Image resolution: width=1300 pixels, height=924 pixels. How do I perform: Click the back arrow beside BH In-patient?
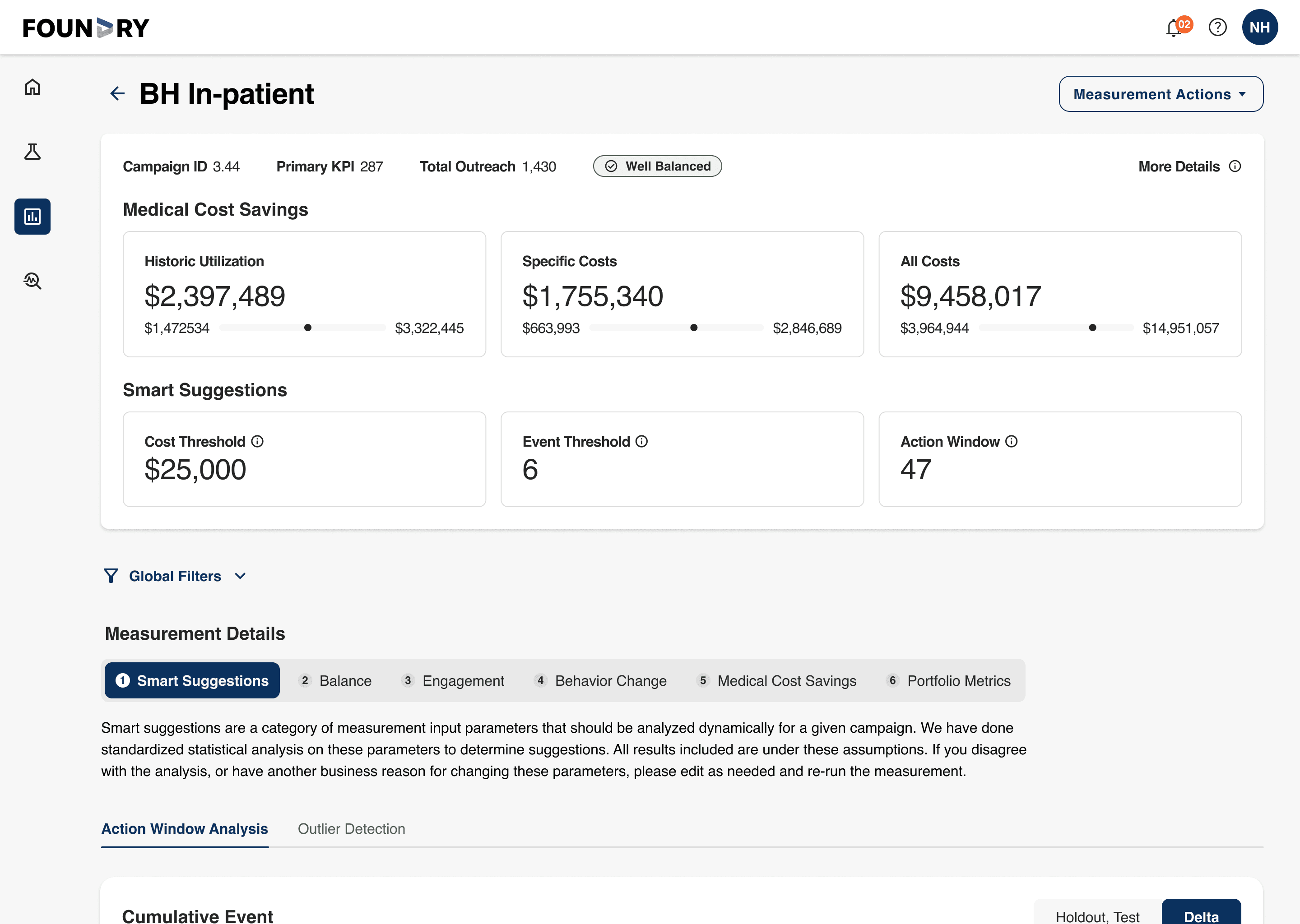tap(117, 93)
